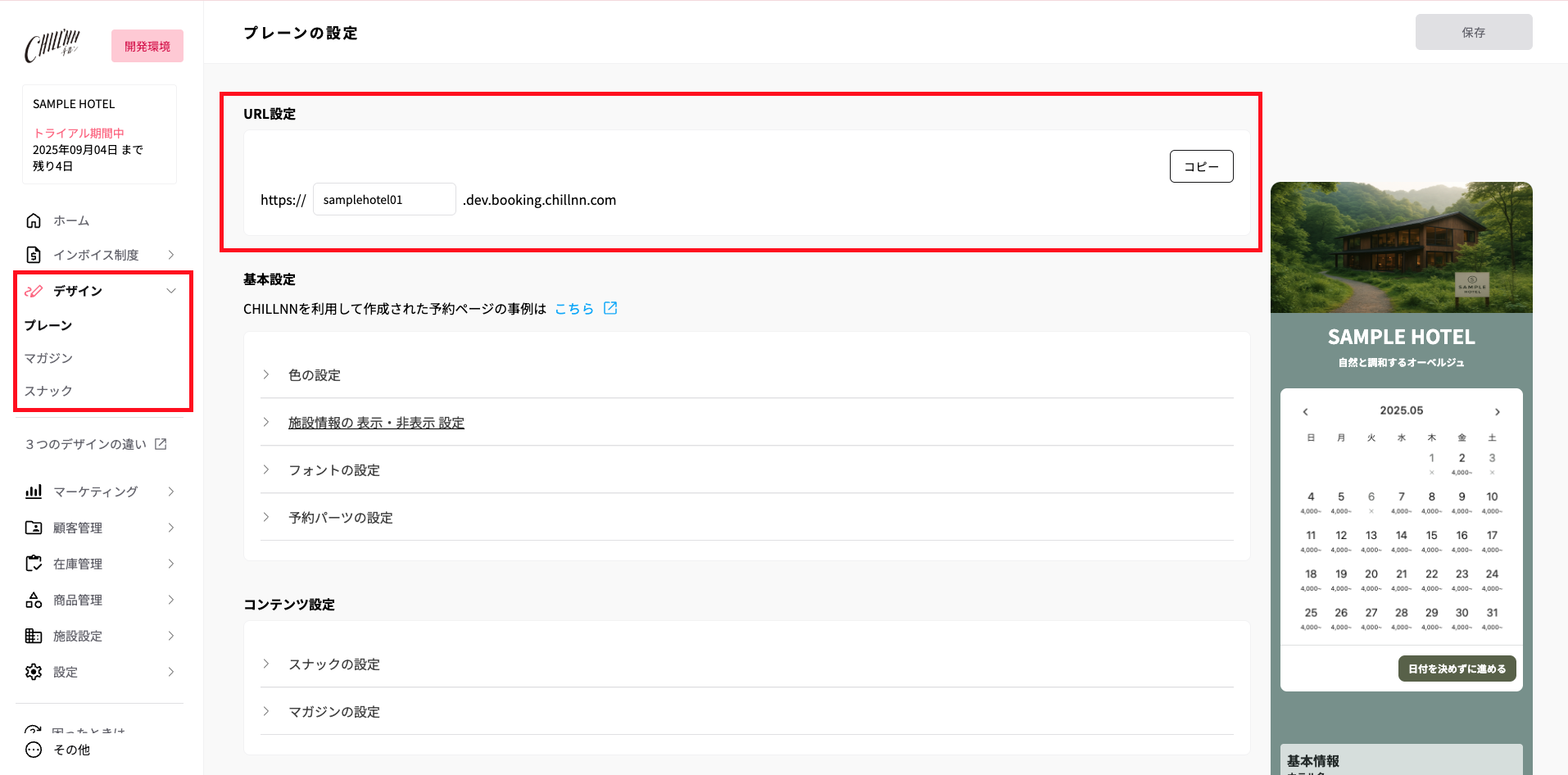Screen dimensions: 1568x775
Task: Expand 施設情報の 表示・非表示 設定 section
Action: 746,423
